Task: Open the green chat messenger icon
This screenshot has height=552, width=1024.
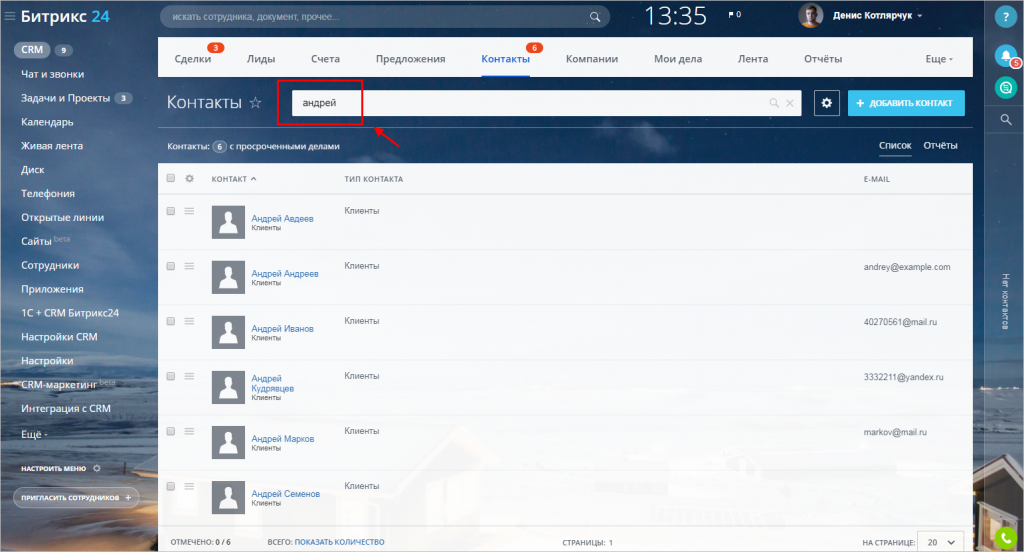Action: tap(1006, 88)
